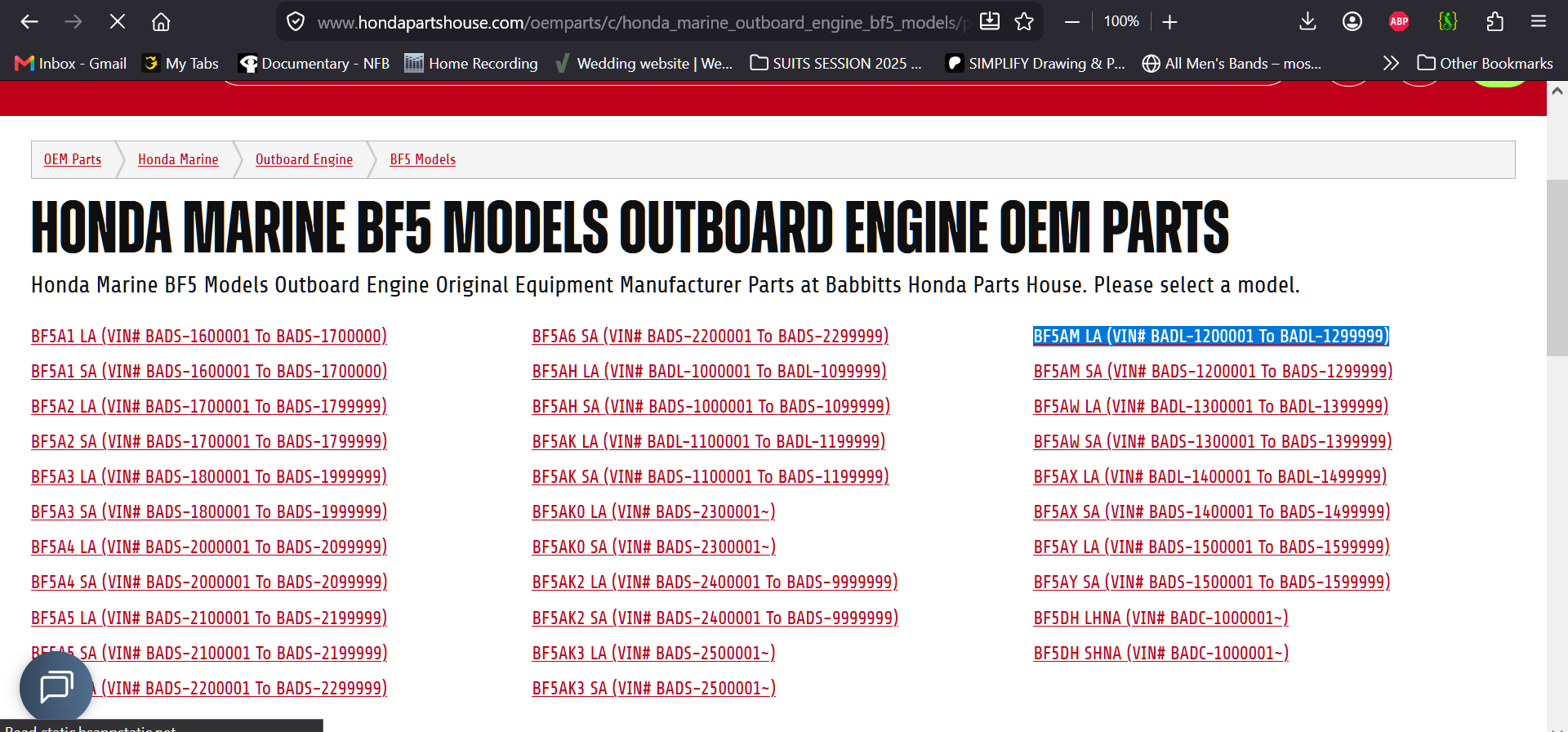Open model BF5AK0 LA
The height and width of the screenshot is (732, 1568).
point(654,511)
